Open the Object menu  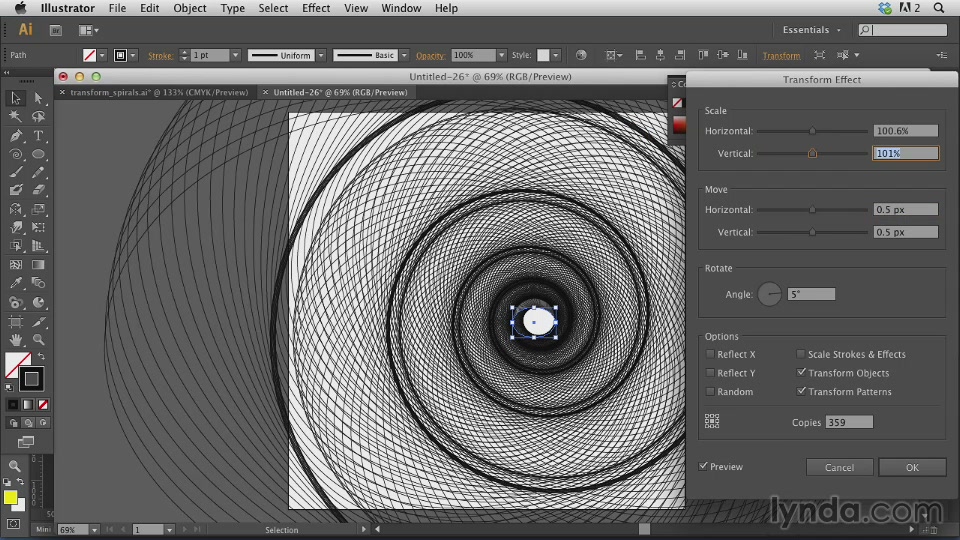coord(189,8)
